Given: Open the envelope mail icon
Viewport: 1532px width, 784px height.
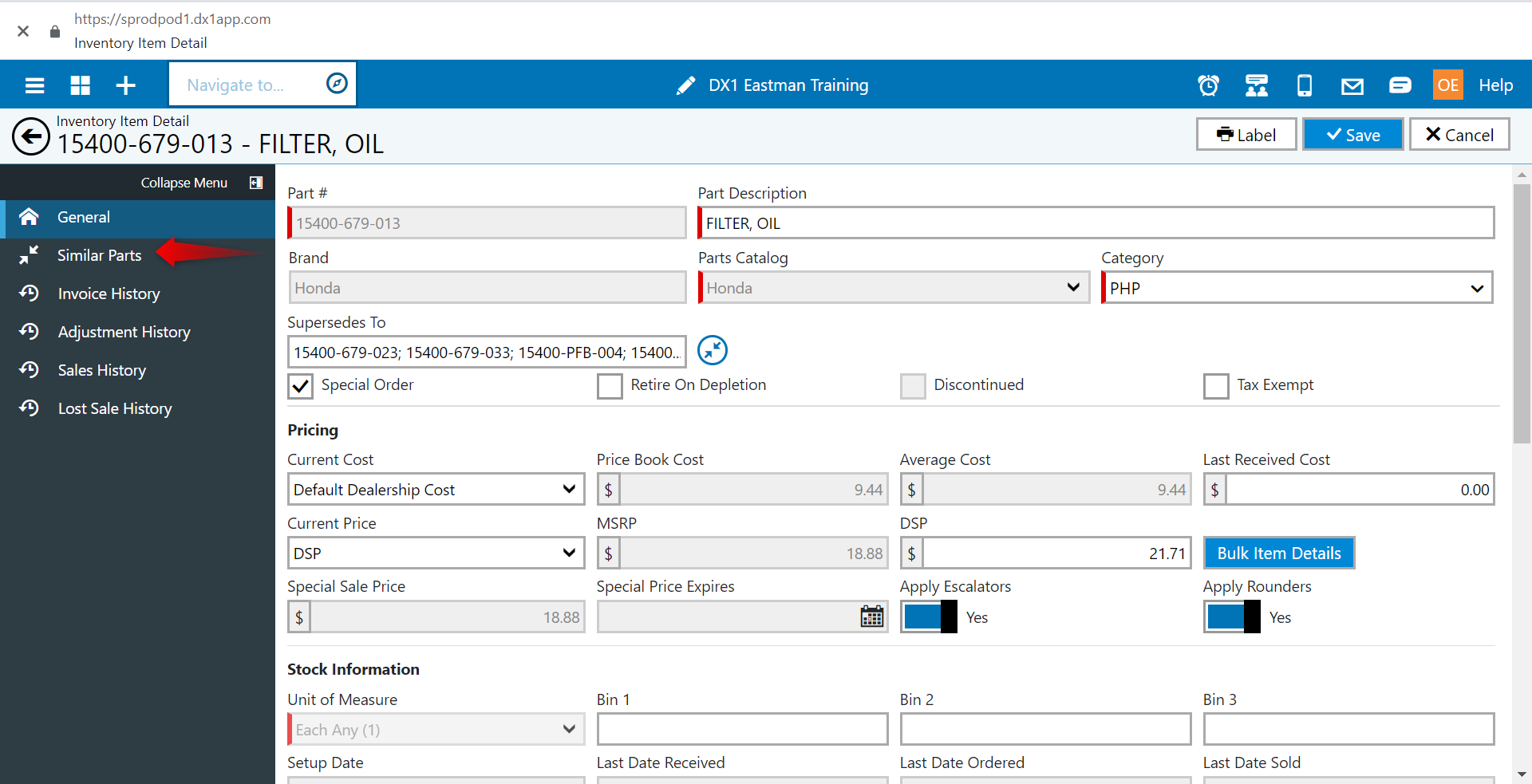Looking at the screenshot, I should (x=1352, y=86).
